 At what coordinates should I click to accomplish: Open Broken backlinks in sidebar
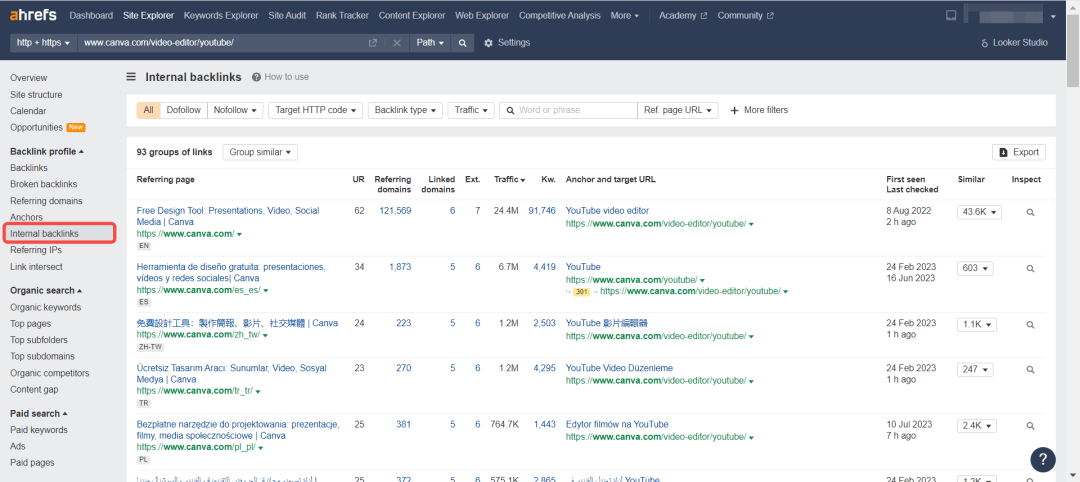43,185
